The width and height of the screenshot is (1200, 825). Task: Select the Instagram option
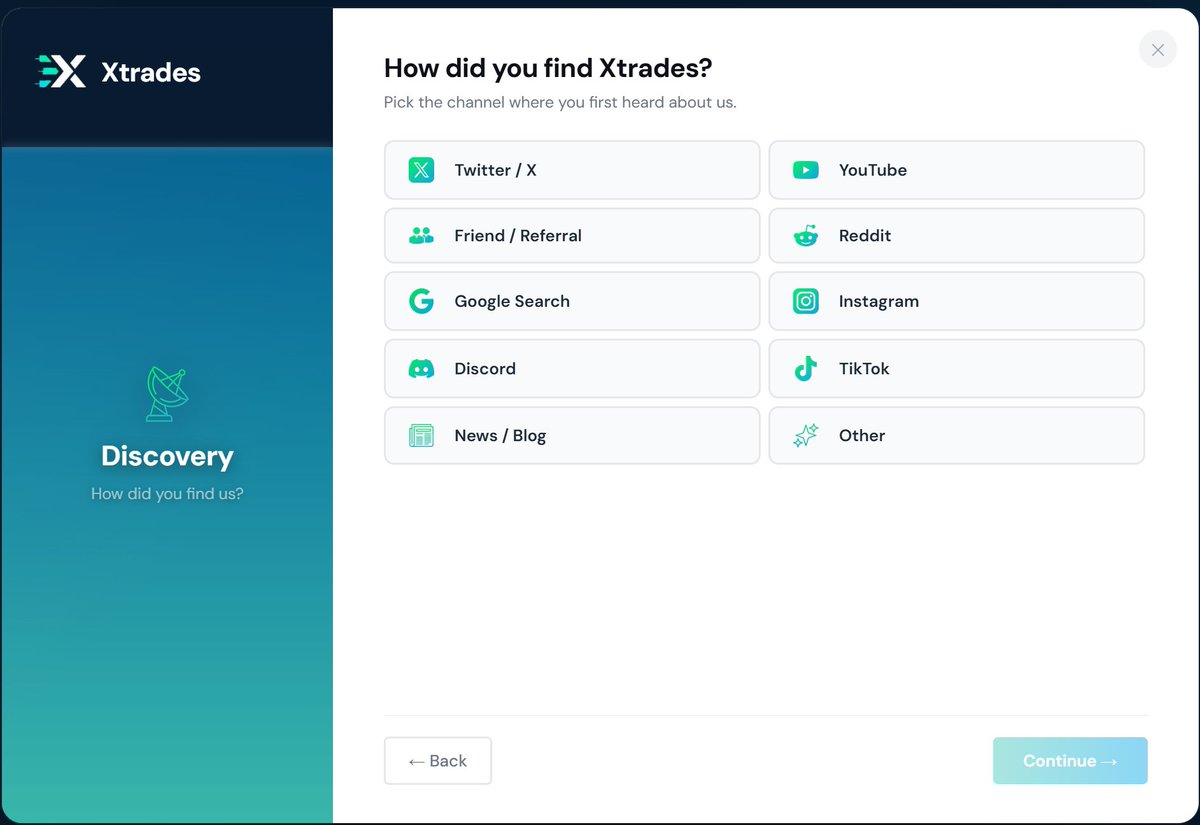(956, 301)
